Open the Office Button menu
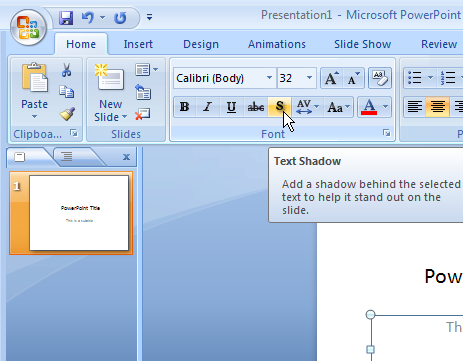The width and height of the screenshot is (463, 361). pos(28,27)
